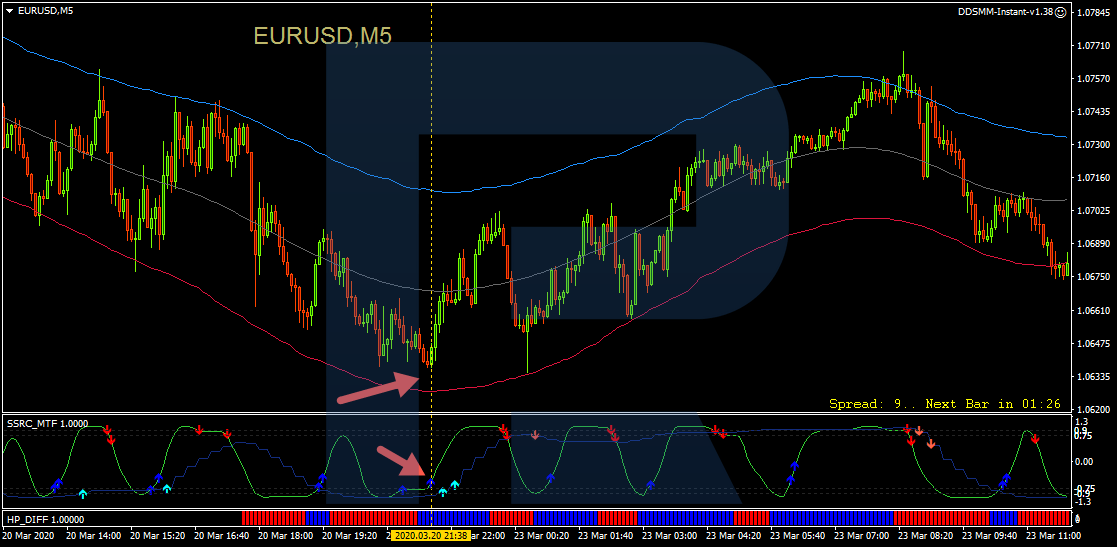This screenshot has height=547, width=1117.
Task: Click the large pink arrow in SSRC_MTF window
Action: point(405,461)
